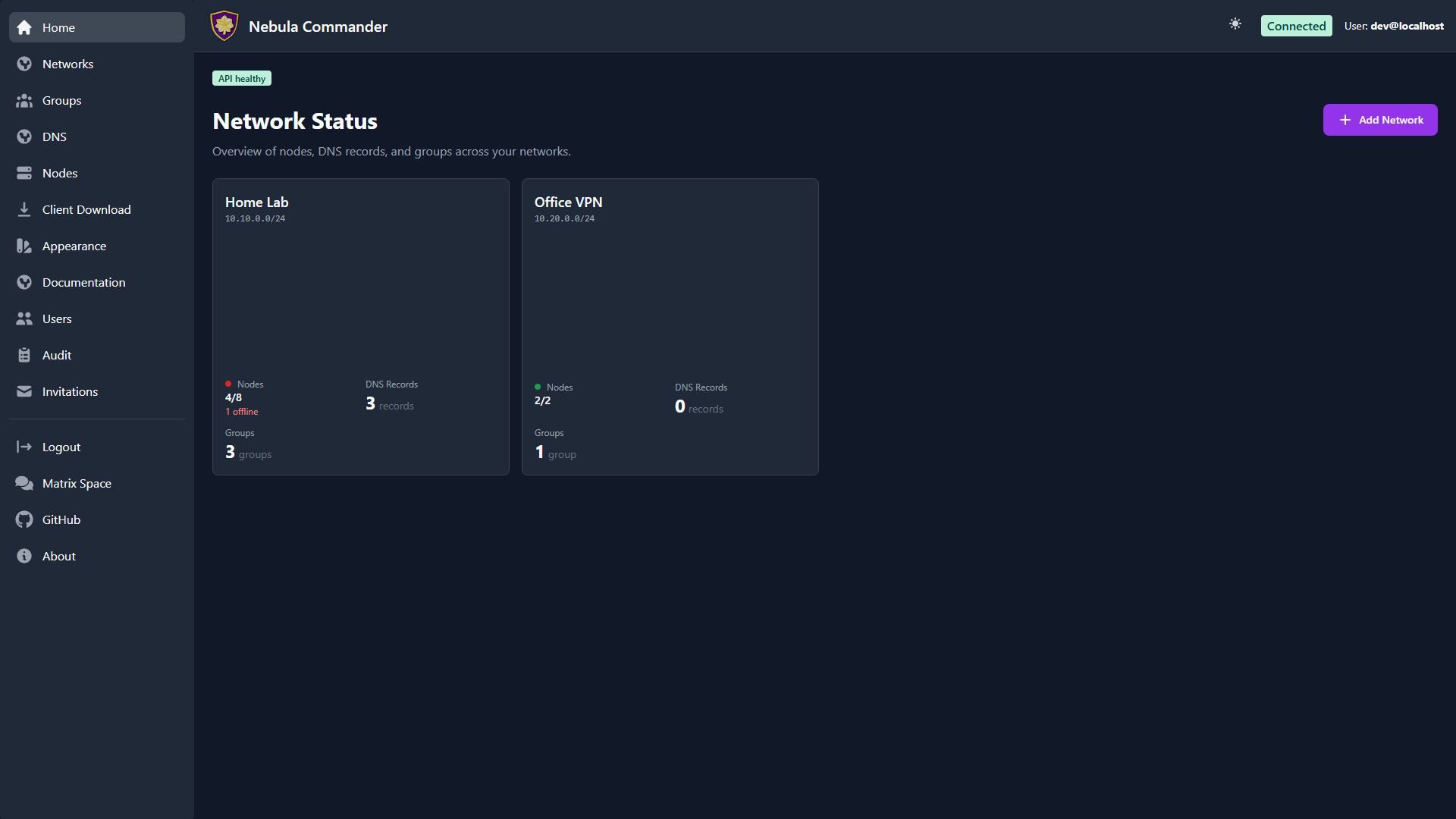Click the Add Network button
This screenshot has width=1456, height=819.
coord(1380,120)
